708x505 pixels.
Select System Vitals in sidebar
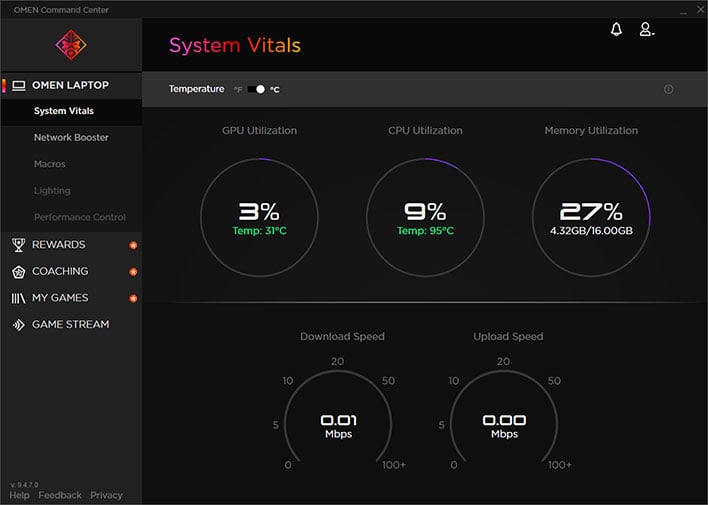pos(71,111)
